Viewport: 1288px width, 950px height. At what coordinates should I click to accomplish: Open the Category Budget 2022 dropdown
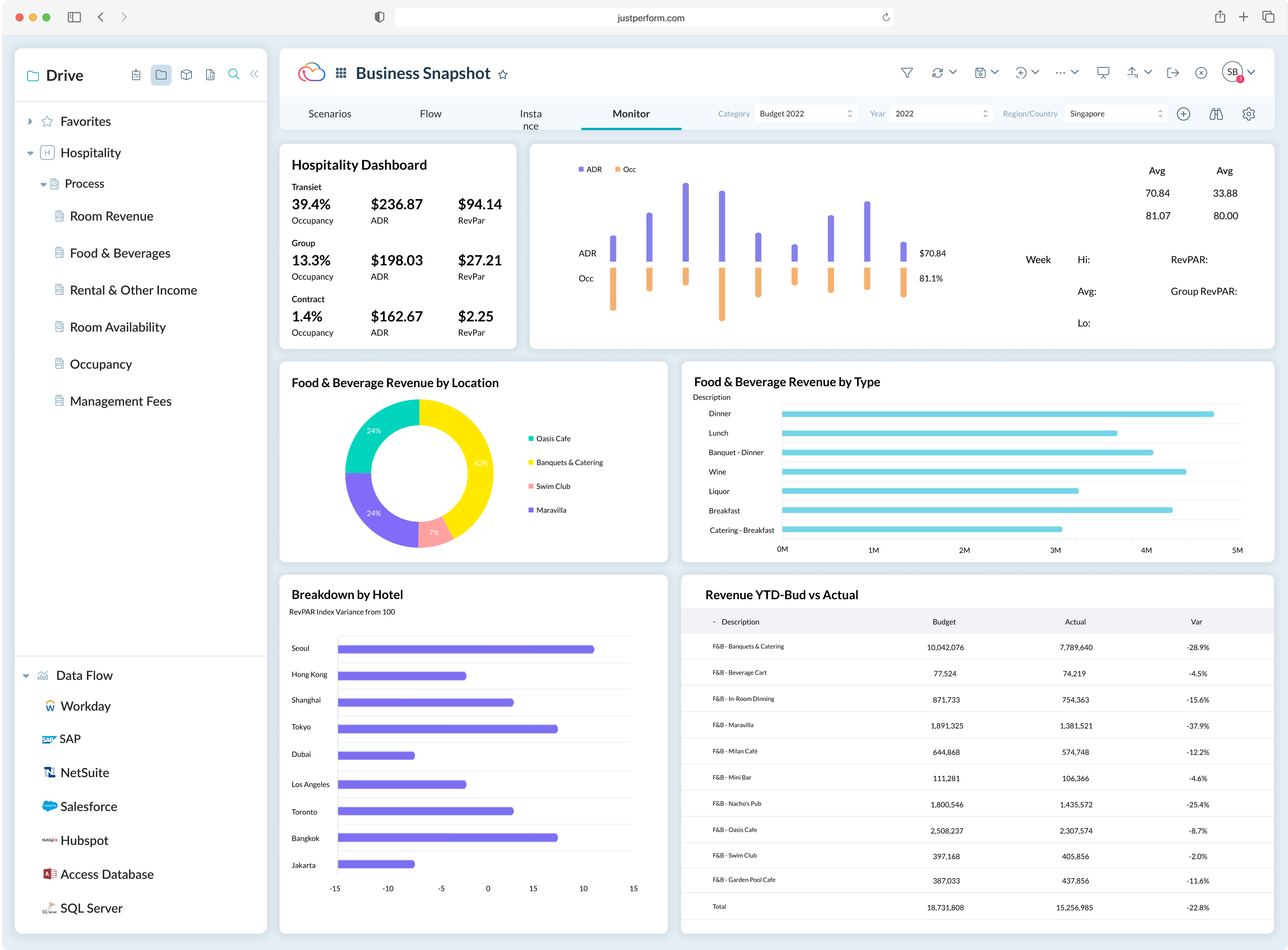[x=805, y=114]
